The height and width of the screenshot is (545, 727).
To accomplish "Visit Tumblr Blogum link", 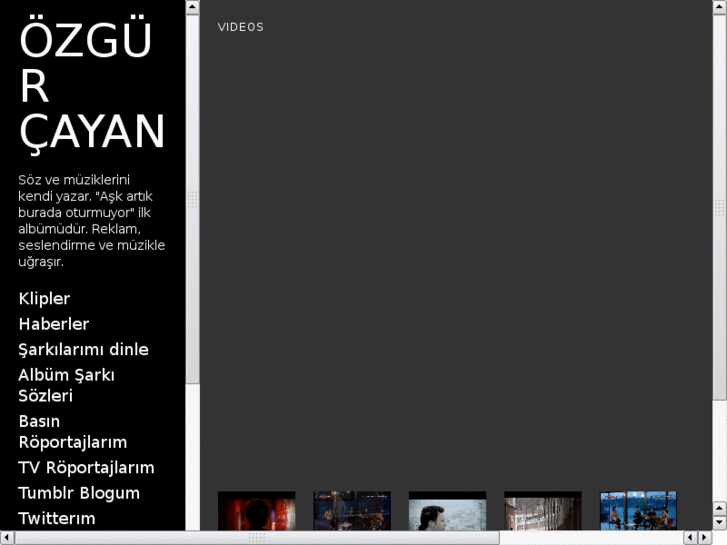I will pyautogui.click(x=79, y=493).
